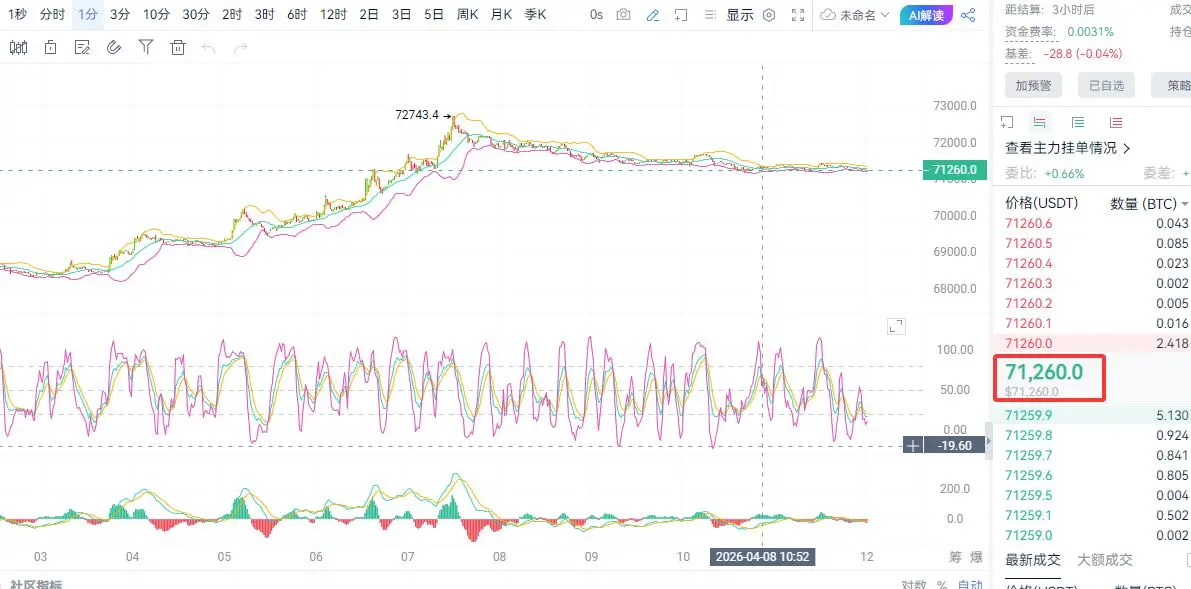Open chart settings hexagon gear icon
1191x589 pixels.
[769, 14]
